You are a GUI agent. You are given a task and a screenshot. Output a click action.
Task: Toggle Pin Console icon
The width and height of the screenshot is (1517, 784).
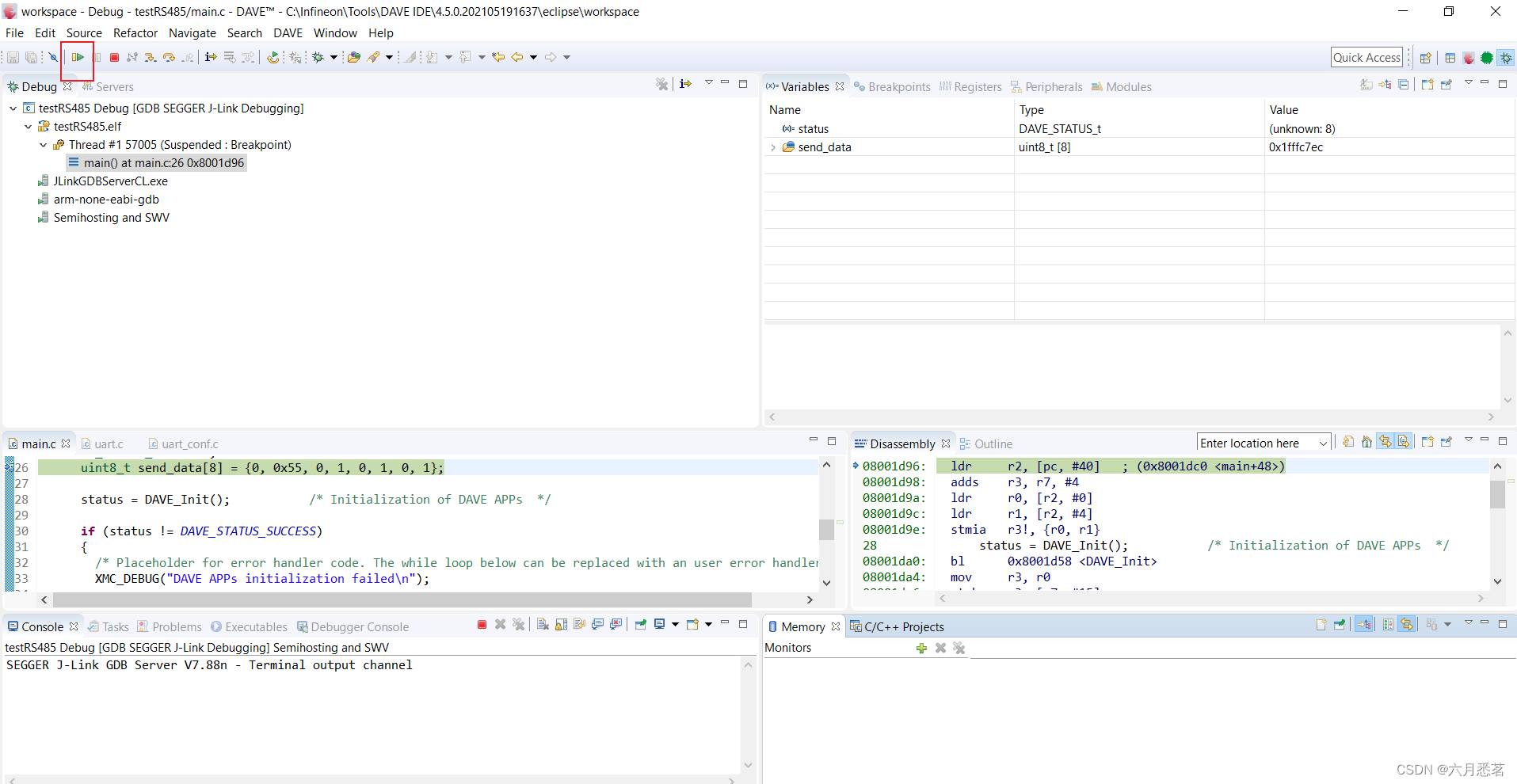pos(641,625)
